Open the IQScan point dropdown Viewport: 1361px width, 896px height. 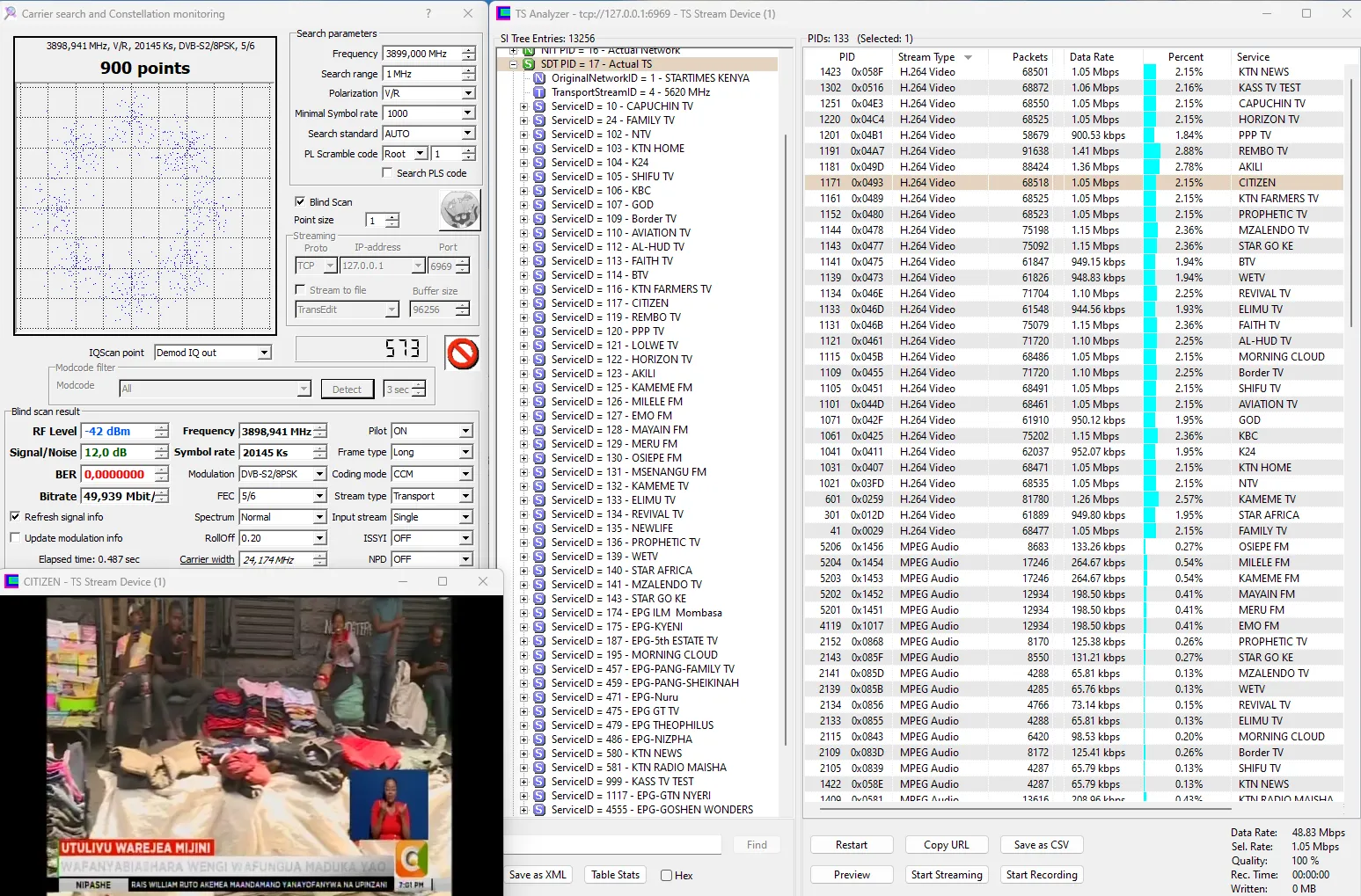point(264,353)
